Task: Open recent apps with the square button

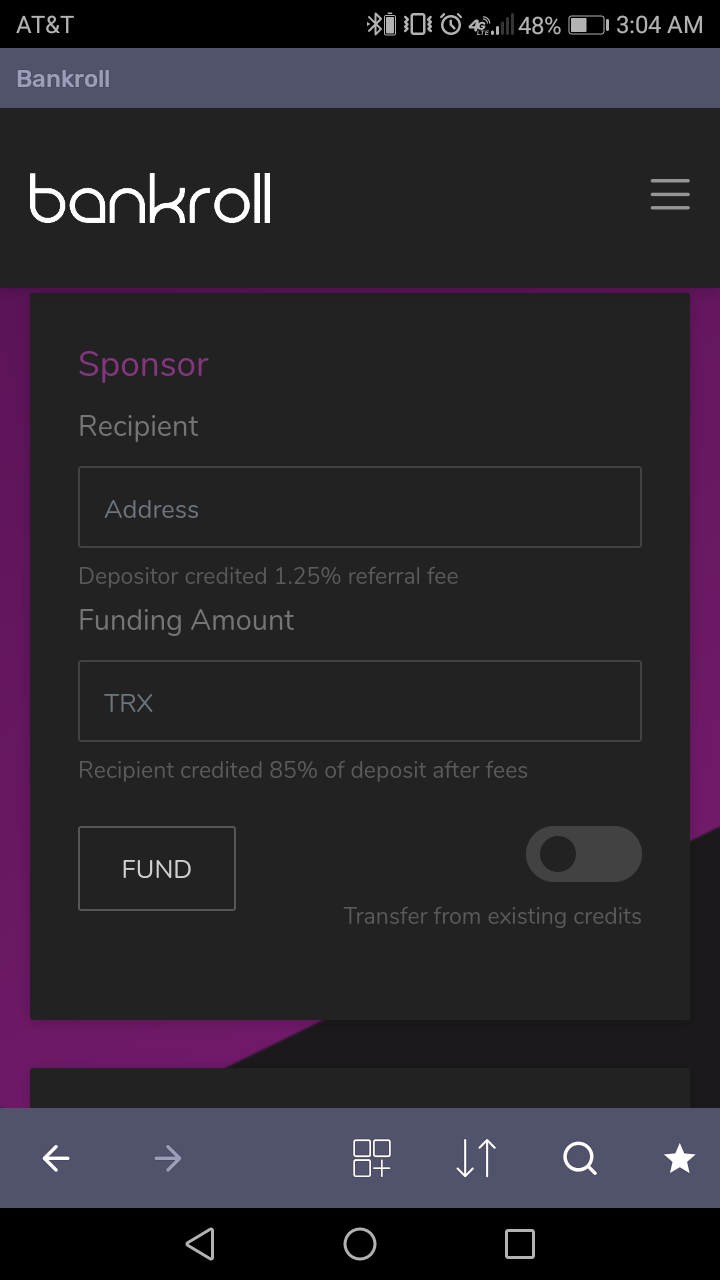Action: [x=520, y=1244]
